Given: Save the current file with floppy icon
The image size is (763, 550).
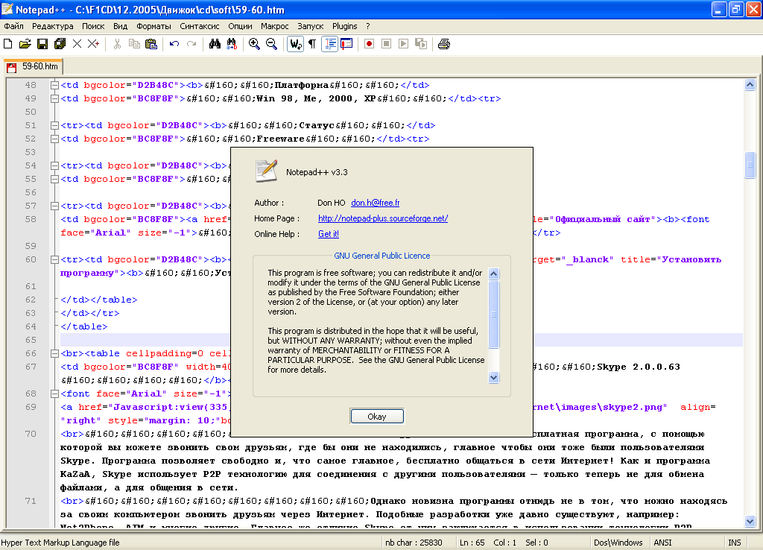Looking at the screenshot, I should [42, 44].
